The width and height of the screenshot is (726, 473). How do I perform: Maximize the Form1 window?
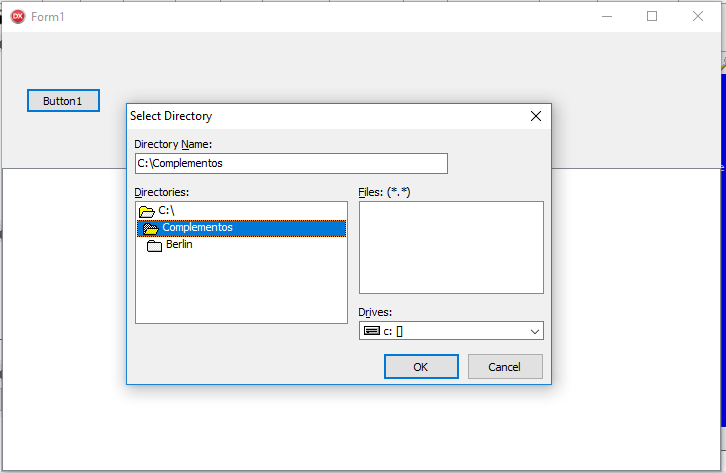pos(652,17)
